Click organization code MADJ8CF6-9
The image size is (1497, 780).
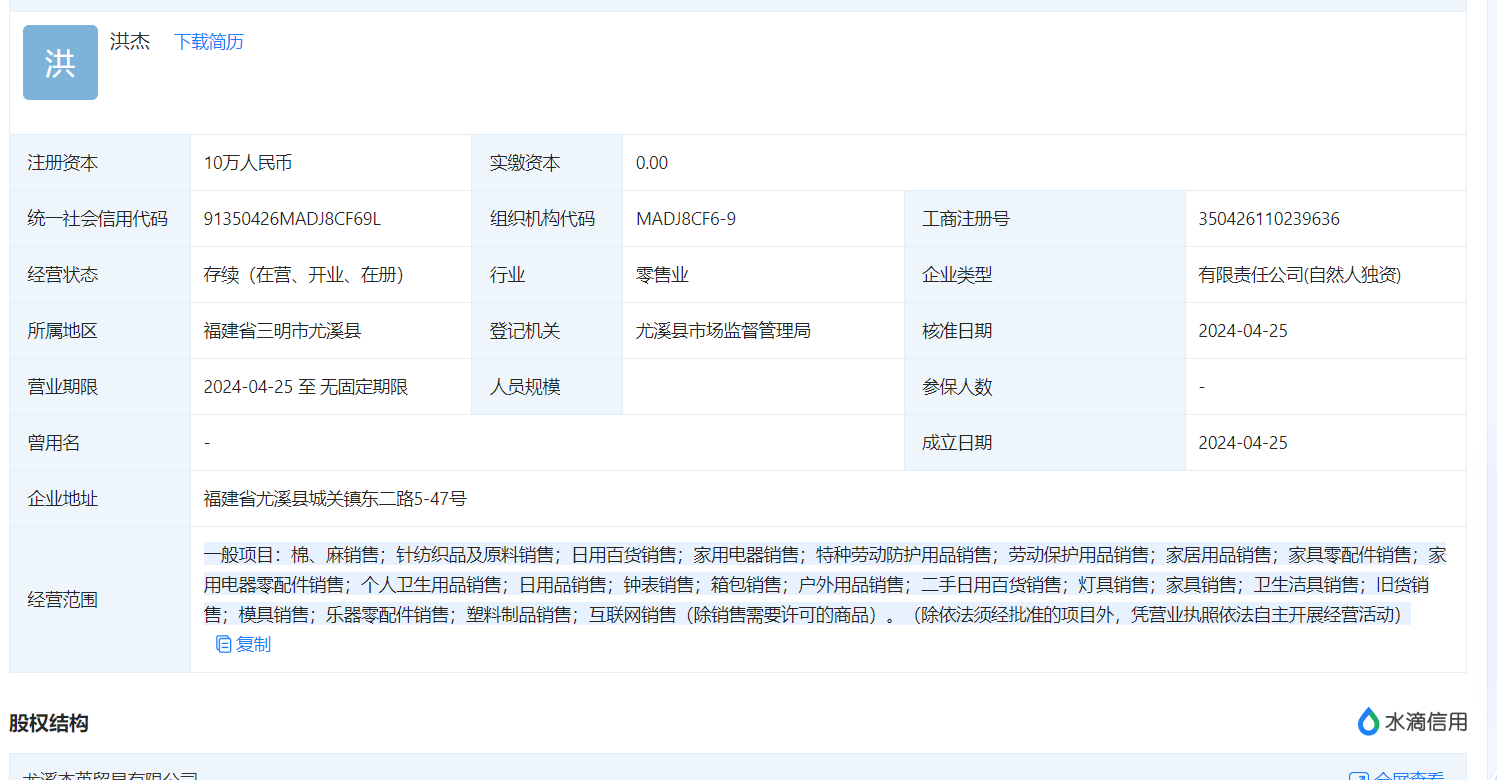click(686, 219)
